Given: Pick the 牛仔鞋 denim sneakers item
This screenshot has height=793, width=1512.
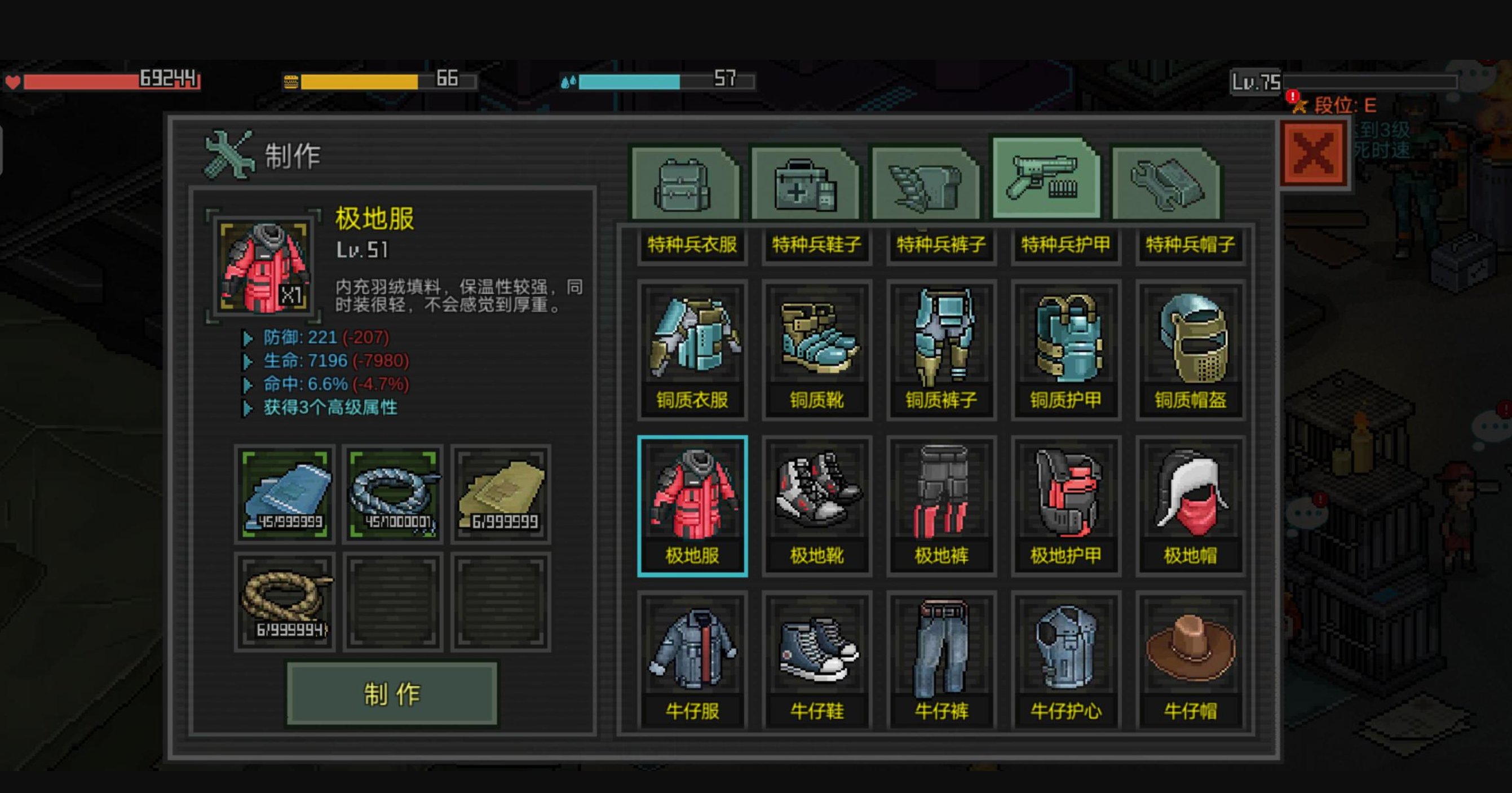Looking at the screenshot, I should click(816, 661).
